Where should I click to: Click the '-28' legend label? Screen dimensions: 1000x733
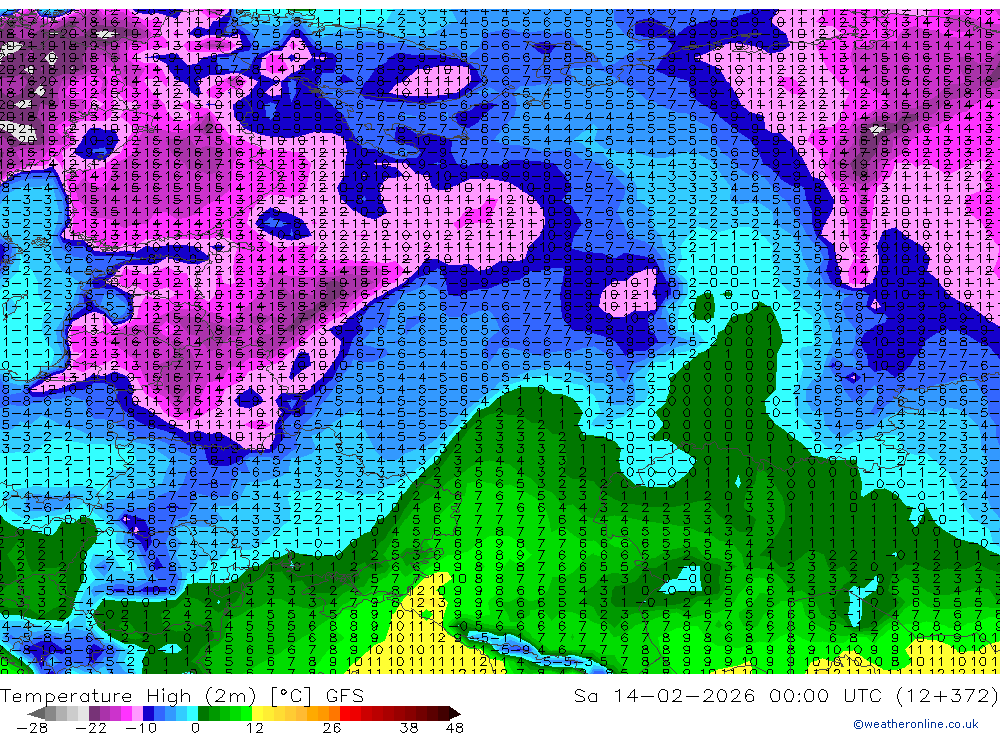32,728
